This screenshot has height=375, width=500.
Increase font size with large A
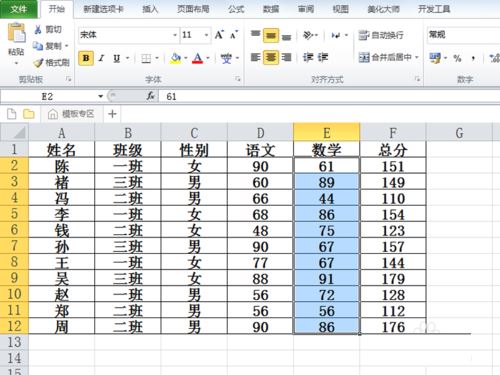pyautogui.click(x=219, y=35)
